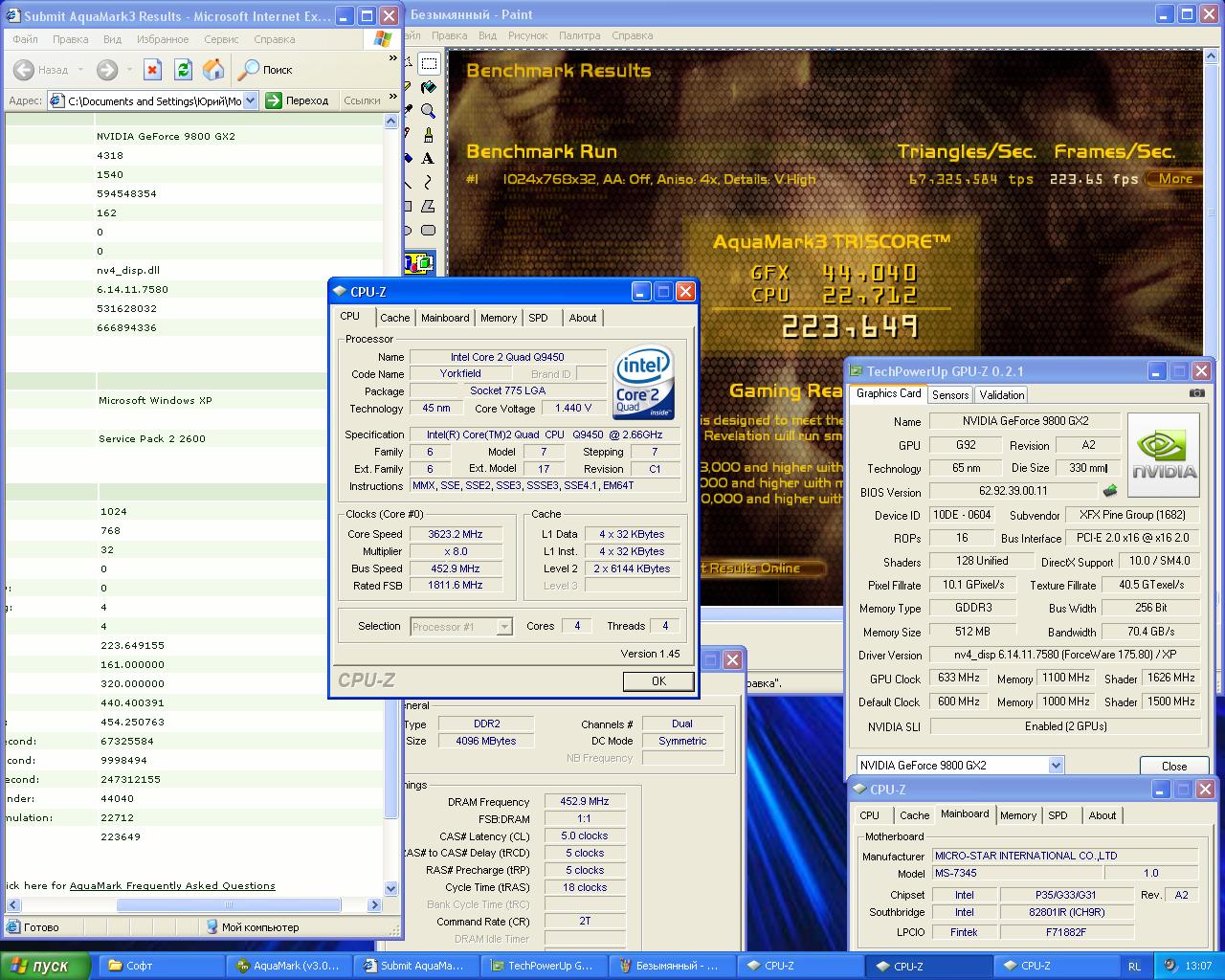Open the Forward button history dropdown arrow
The image size is (1225, 980).
(128, 69)
